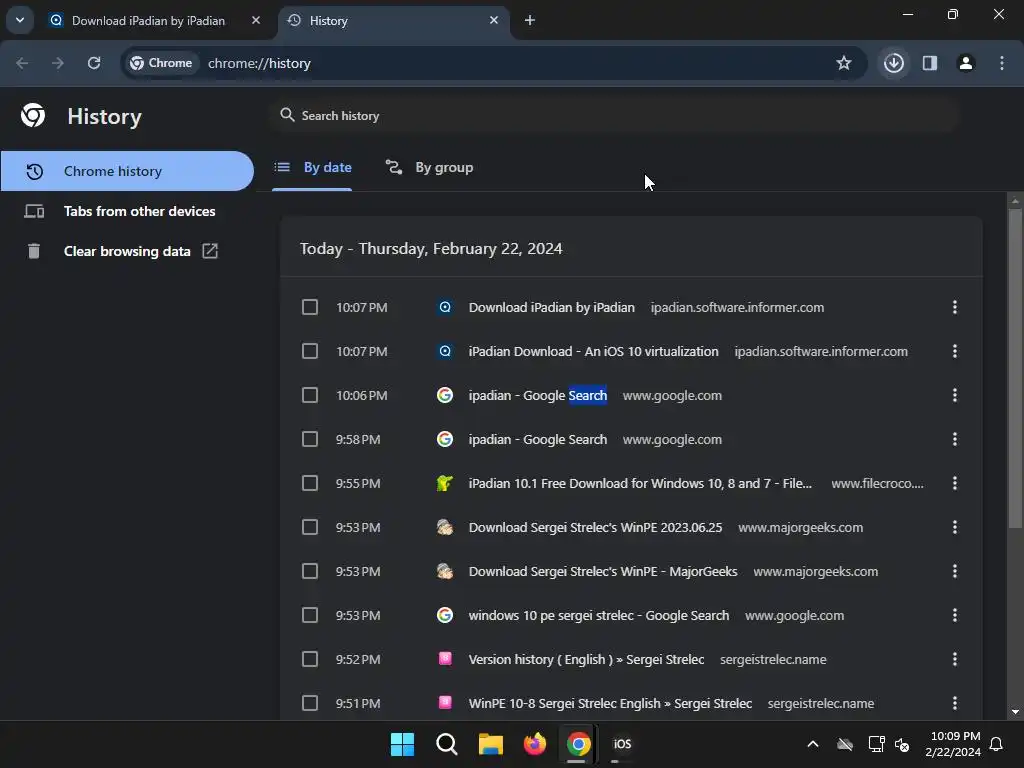Image resolution: width=1024 pixels, height=768 pixels.
Task: Open more actions for windows 10 pe search
Action: 955,615
